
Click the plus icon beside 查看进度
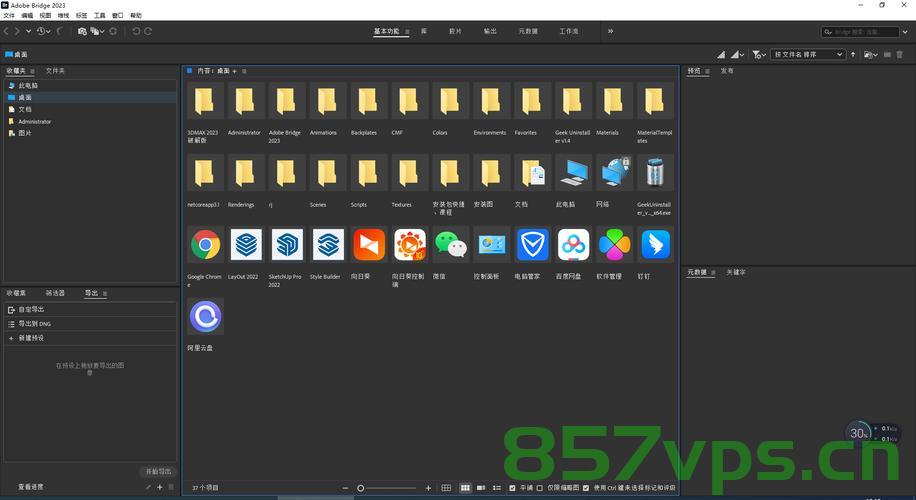(x=159, y=487)
